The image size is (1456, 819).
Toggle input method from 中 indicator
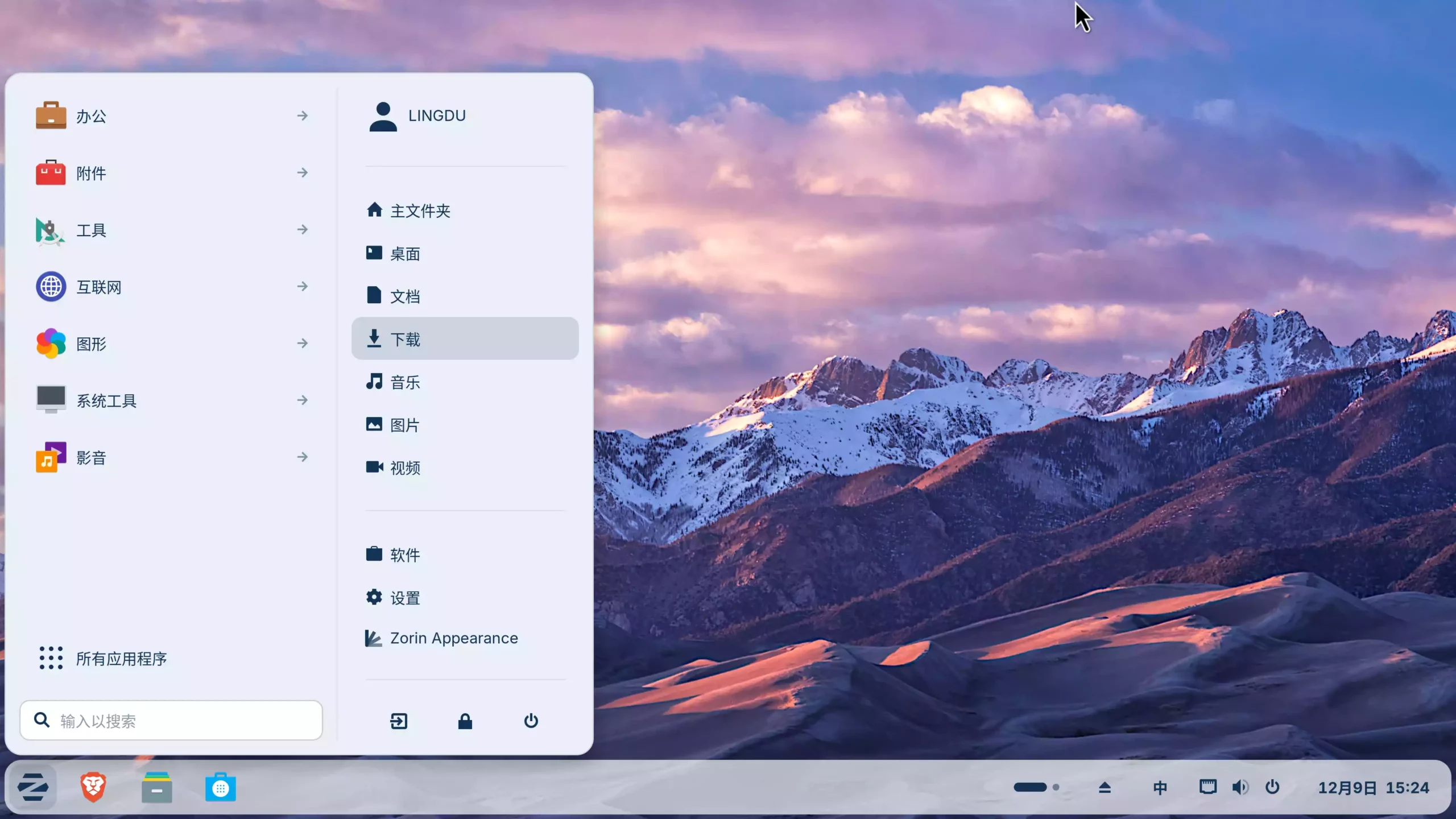coord(1159,787)
